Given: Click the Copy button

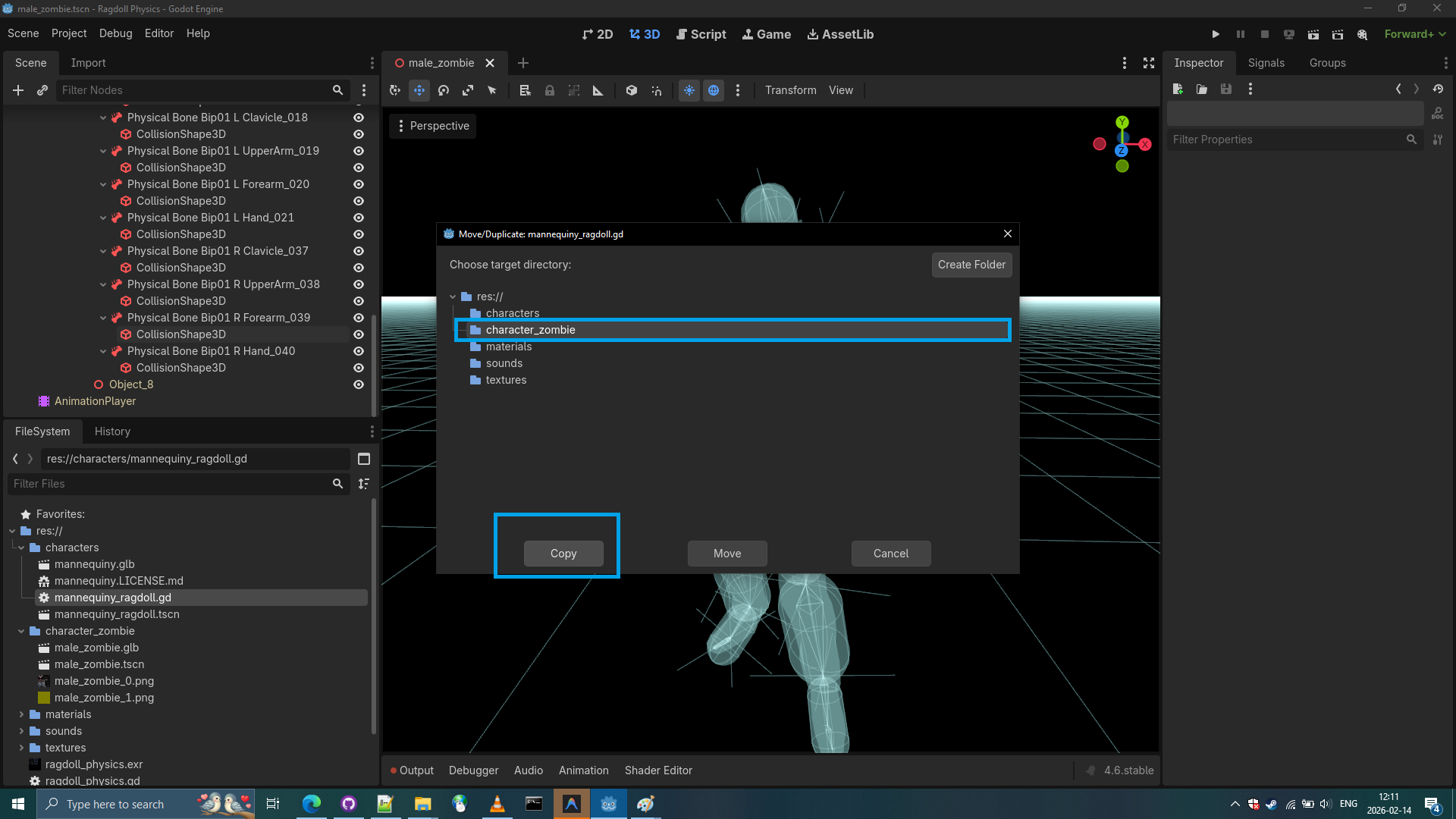Looking at the screenshot, I should click(563, 554).
